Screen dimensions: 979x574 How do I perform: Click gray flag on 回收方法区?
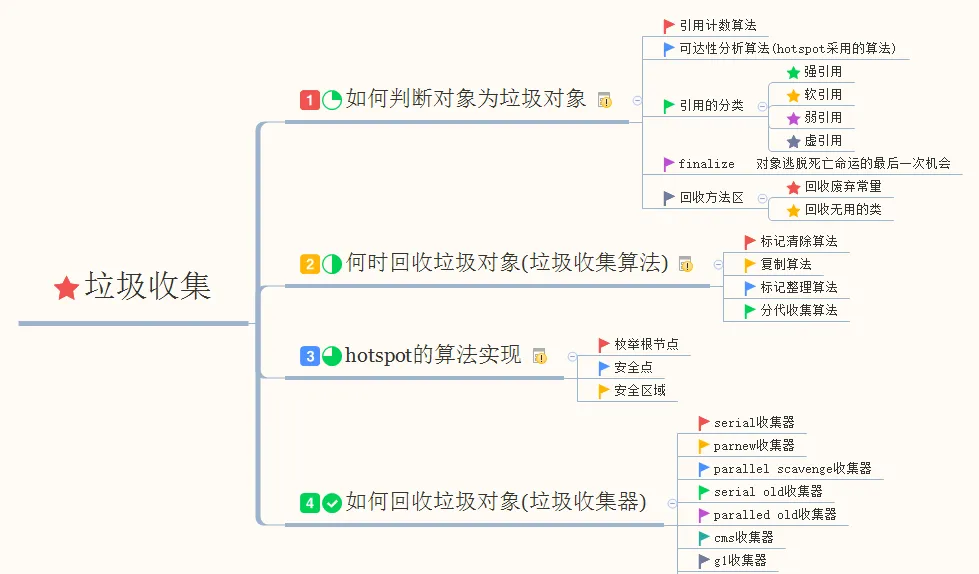pos(669,198)
